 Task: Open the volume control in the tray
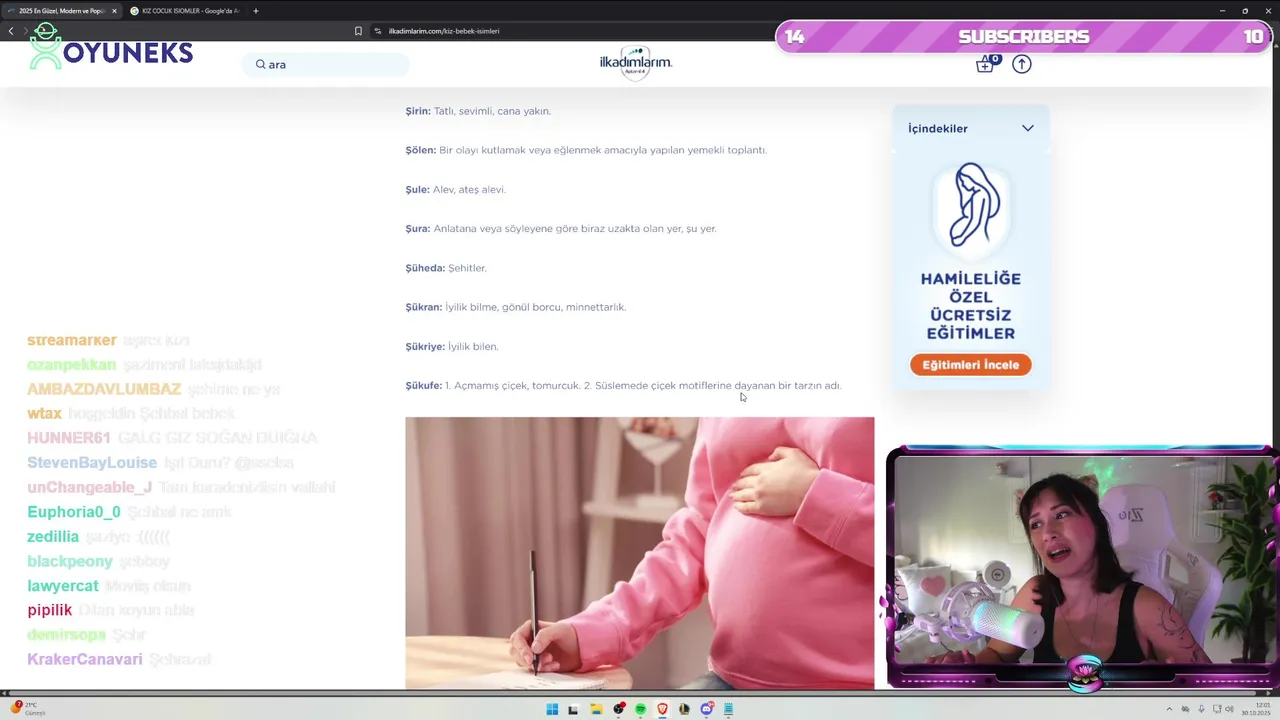[x=1230, y=709]
